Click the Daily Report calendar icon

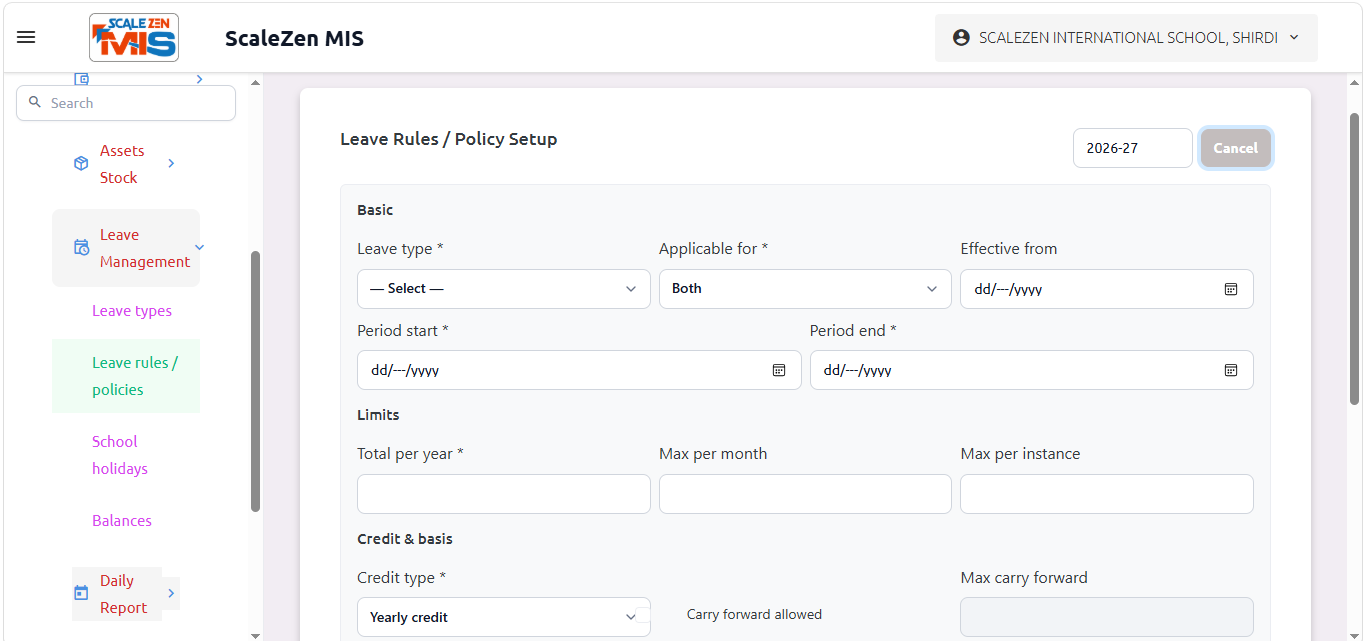(x=81, y=593)
